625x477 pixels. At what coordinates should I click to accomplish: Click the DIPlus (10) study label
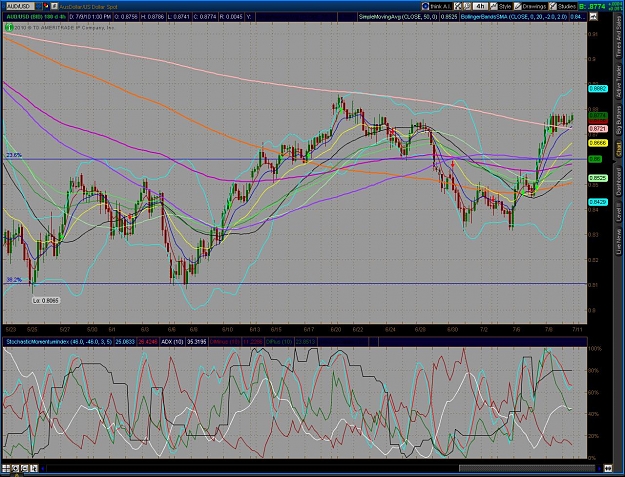tap(280, 342)
